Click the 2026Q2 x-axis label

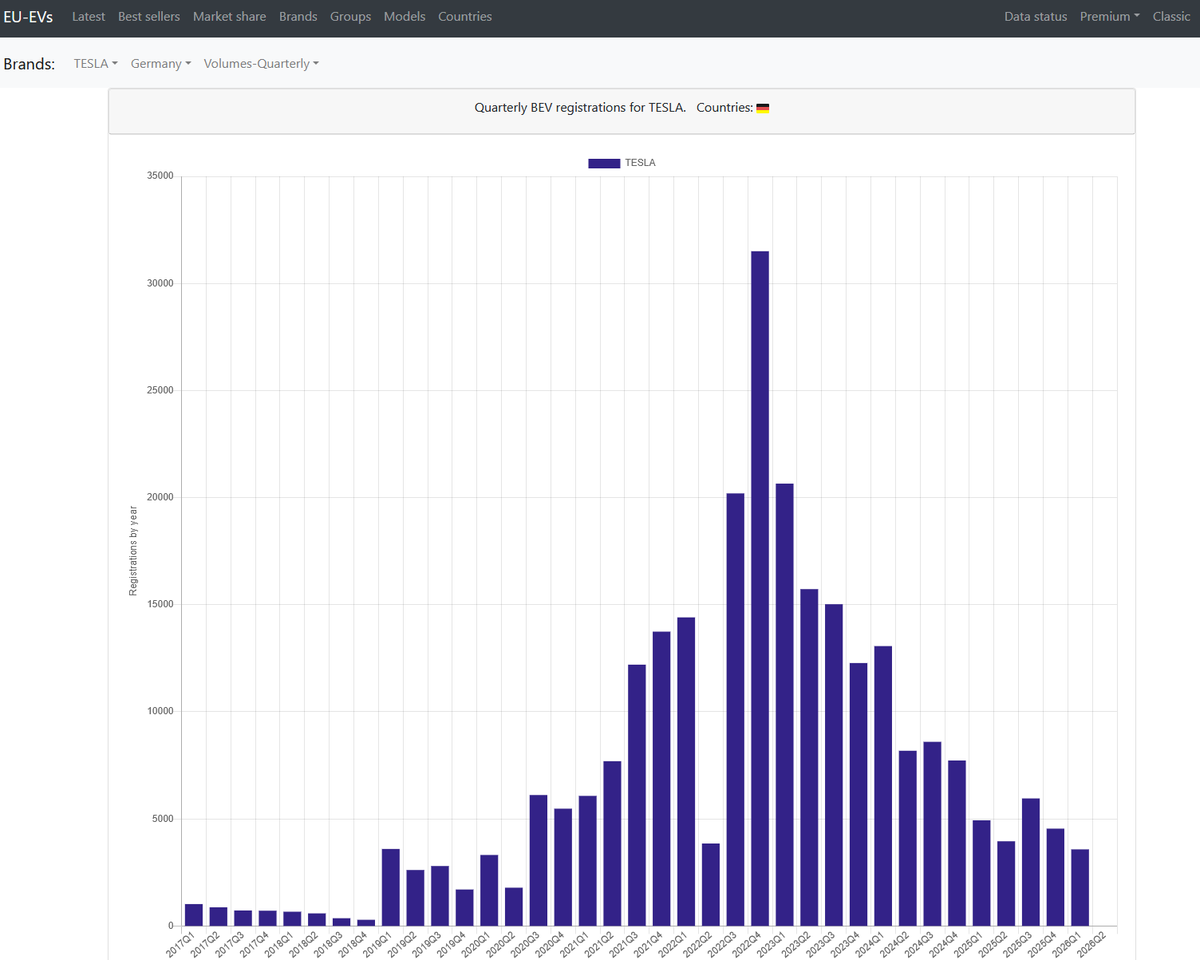pos(1089,944)
